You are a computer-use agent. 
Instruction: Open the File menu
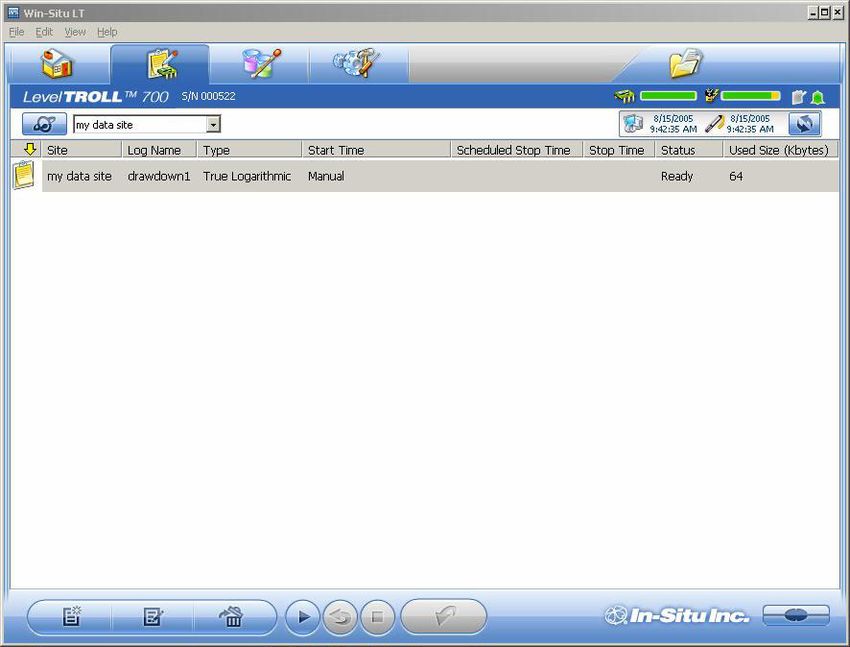click(x=16, y=32)
